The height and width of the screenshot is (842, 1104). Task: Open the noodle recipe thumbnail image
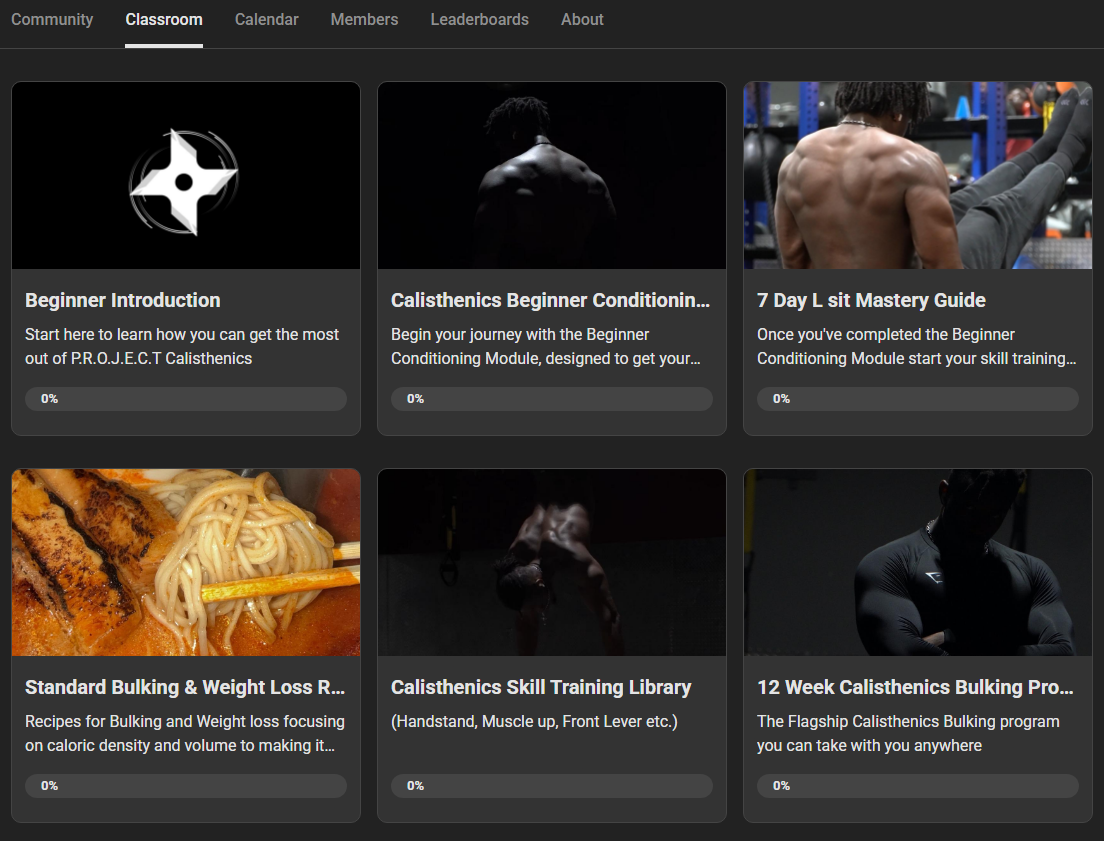click(186, 563)
